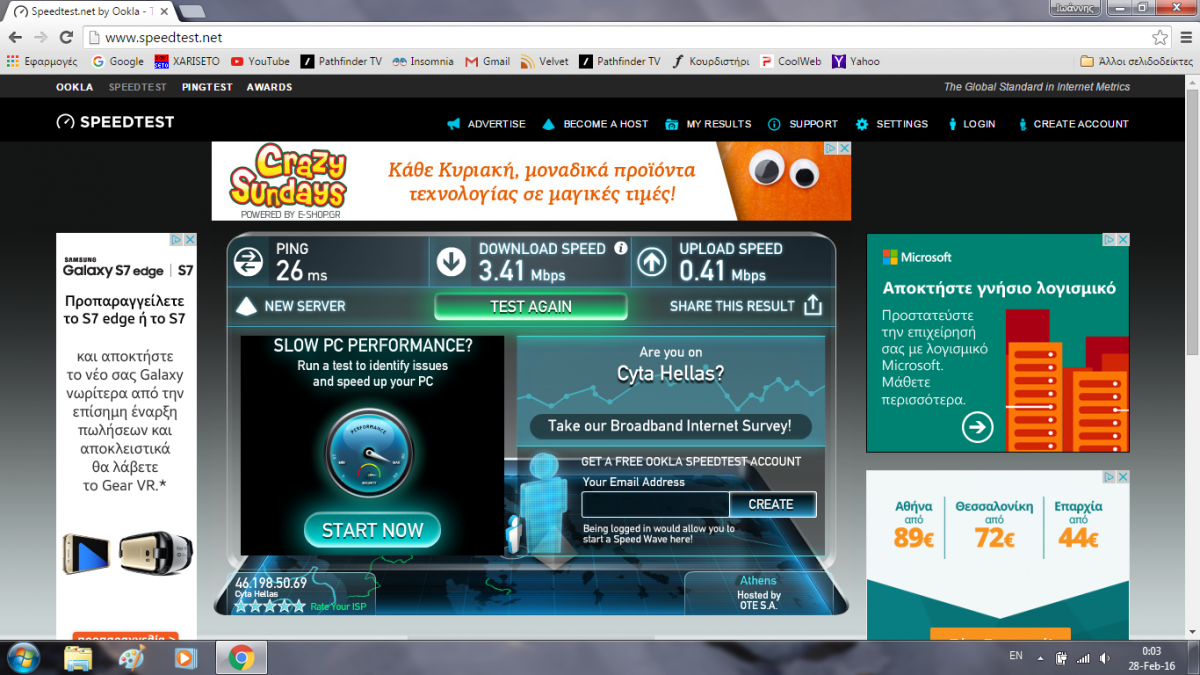
Task: Click the Ιωάννης profile button in Chrome
Action: click(x=1075, y=7)
